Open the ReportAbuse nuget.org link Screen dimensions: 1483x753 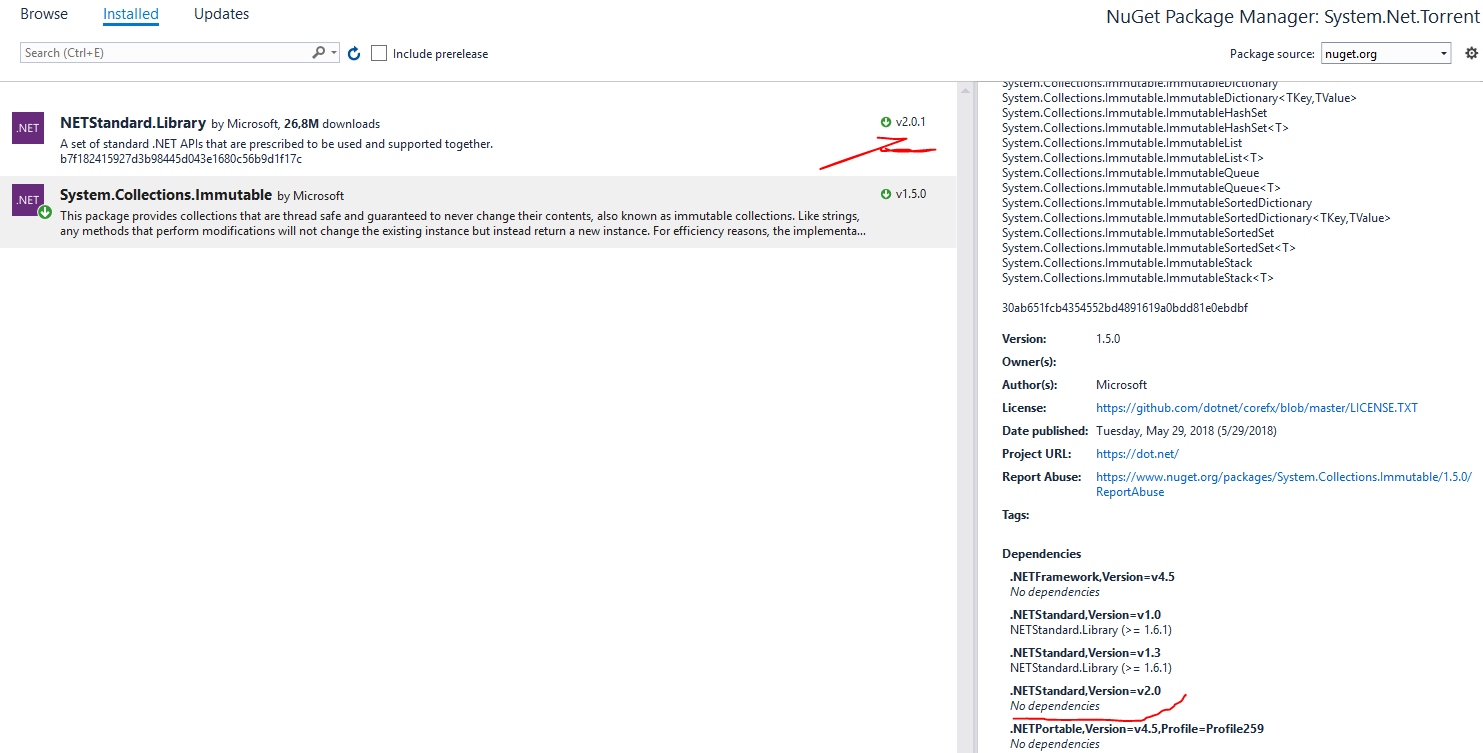click(1284, 484)
